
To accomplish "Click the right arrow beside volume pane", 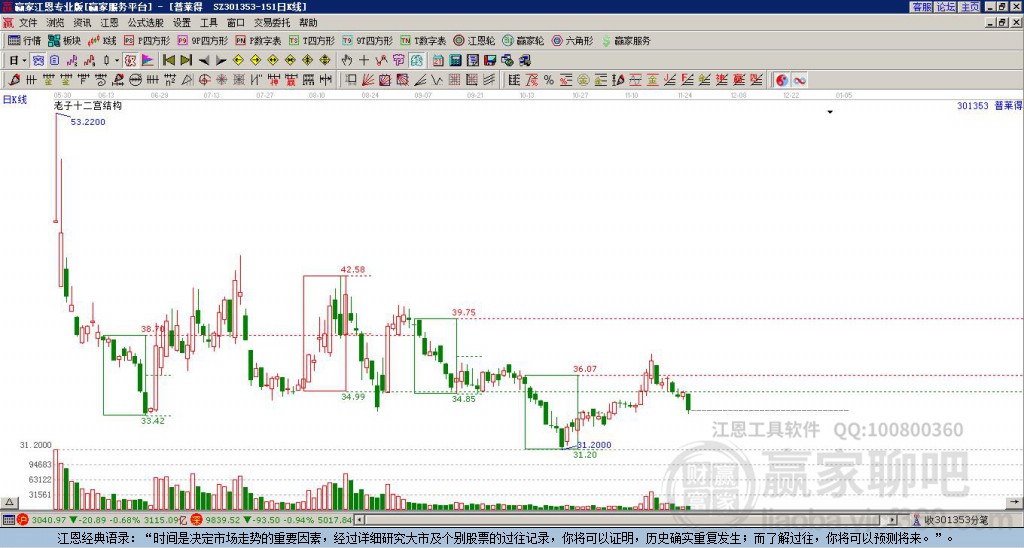I will 1014,502.
